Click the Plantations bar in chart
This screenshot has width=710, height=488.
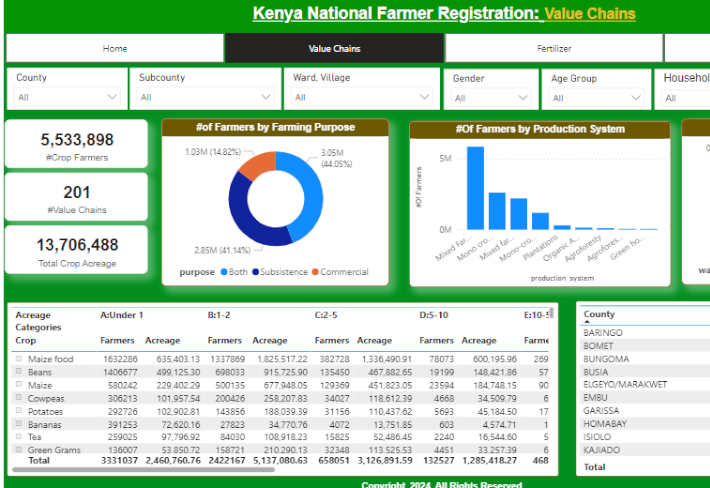click(562, 227)
